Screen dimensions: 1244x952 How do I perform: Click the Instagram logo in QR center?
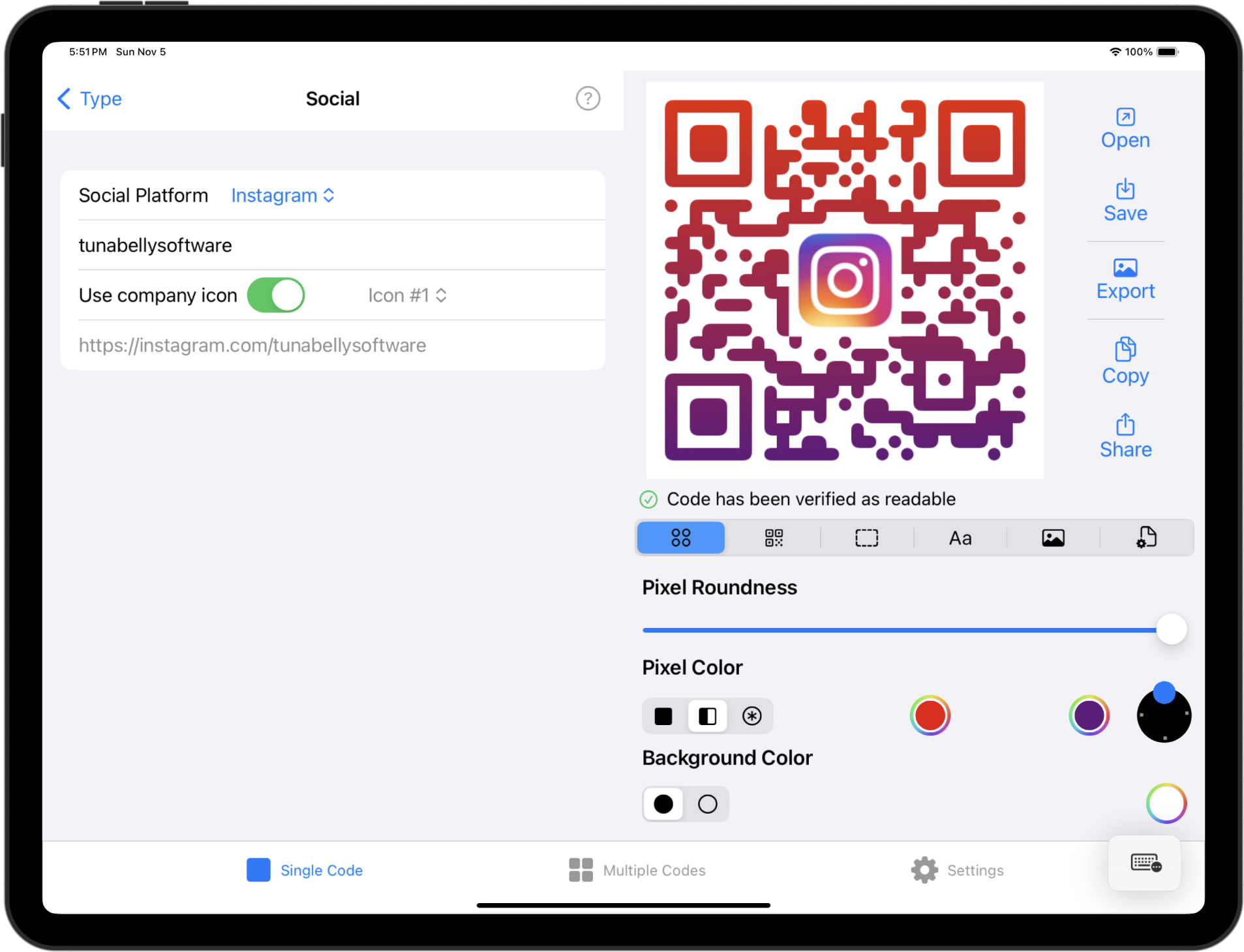(x=844, y=280)
